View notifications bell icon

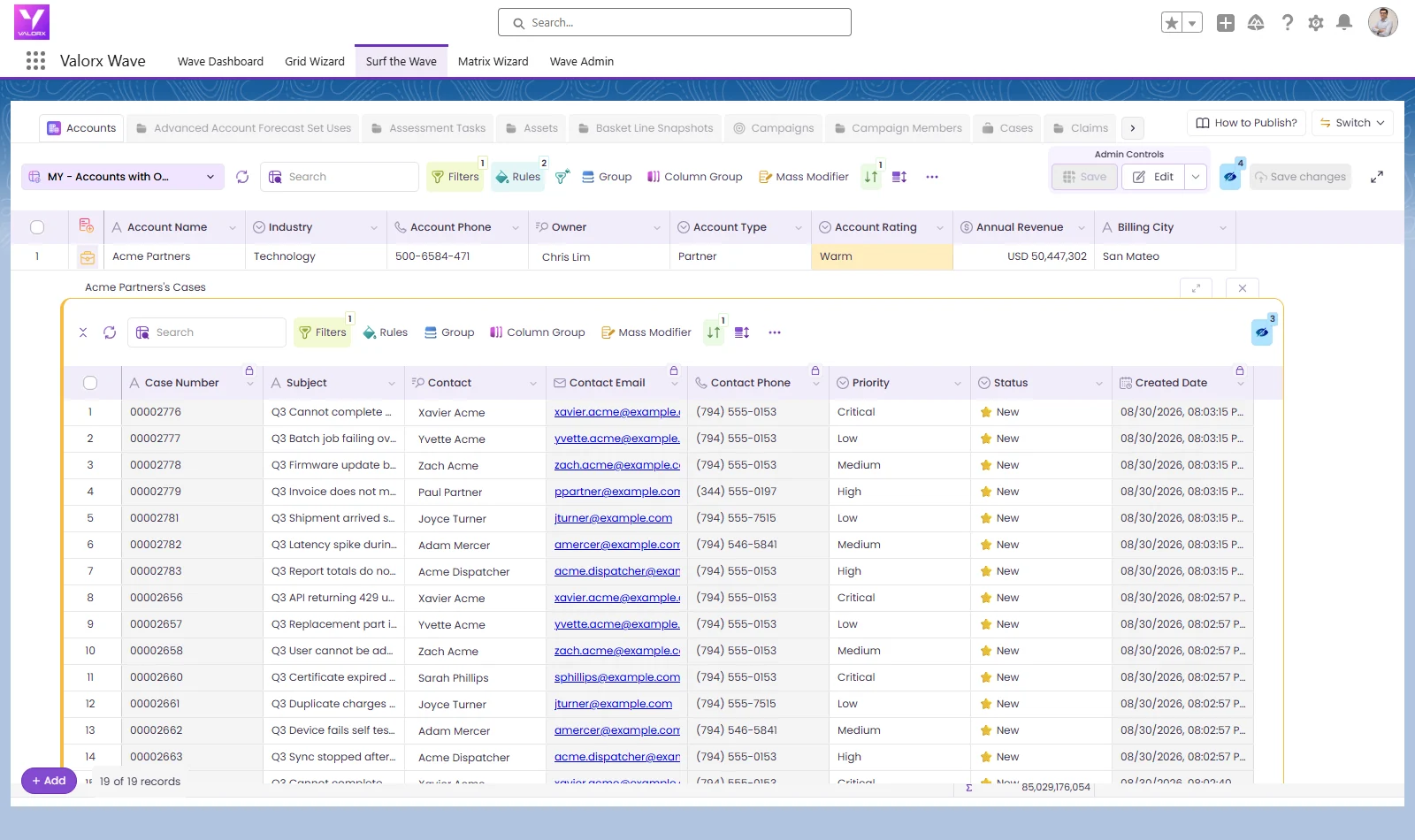pos(1344,23)
